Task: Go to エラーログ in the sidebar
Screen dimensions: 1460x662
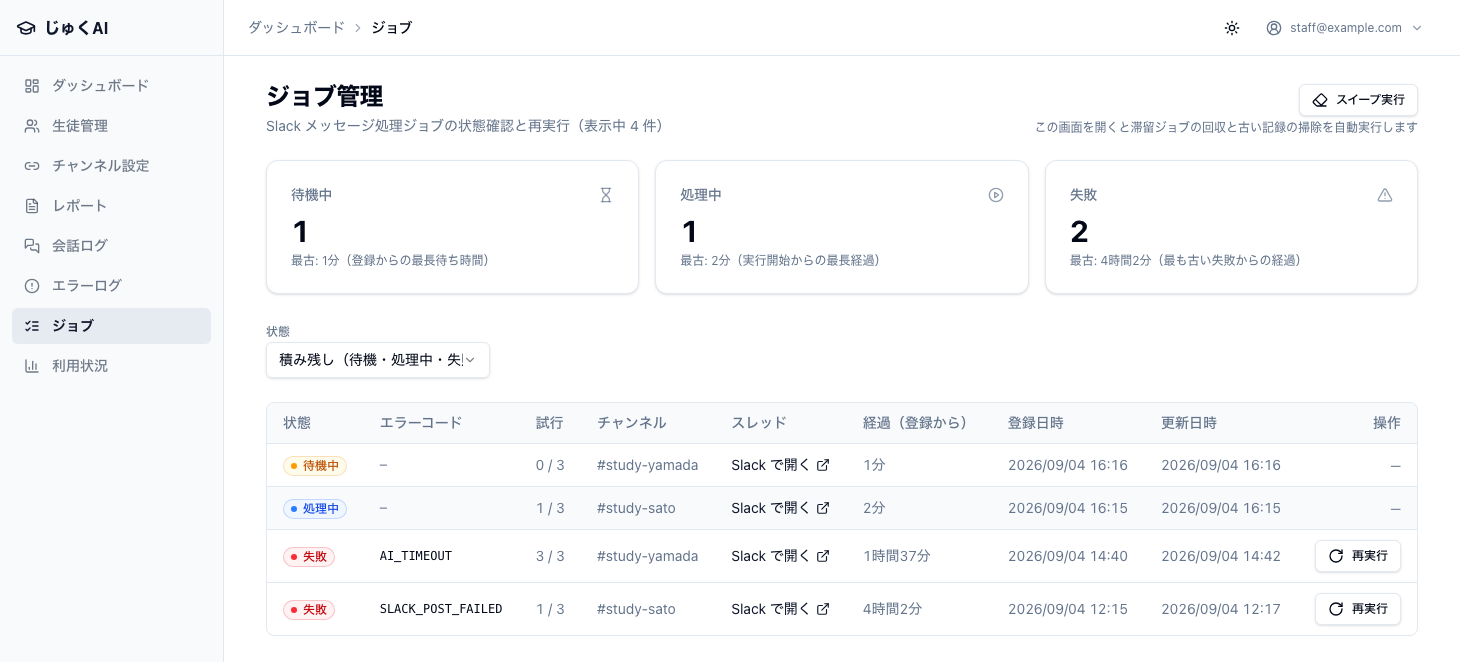Action: click(x=111, y=286)
